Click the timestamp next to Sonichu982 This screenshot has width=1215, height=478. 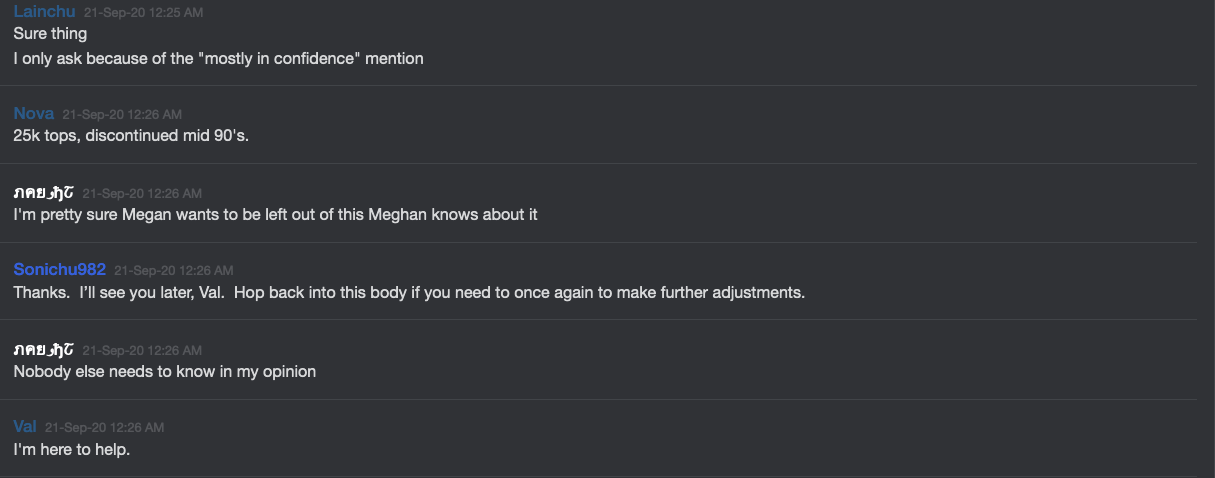tap(174, 271)
